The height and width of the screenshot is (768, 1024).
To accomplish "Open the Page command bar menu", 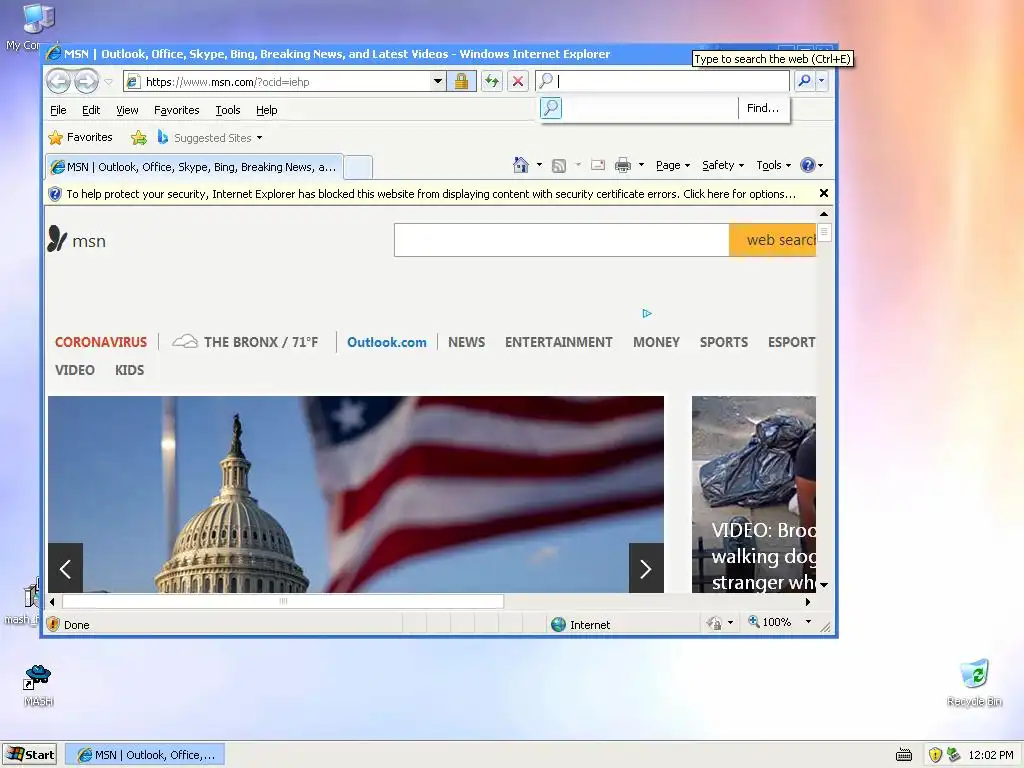I will pyautogui.click(x=673, y=165).
